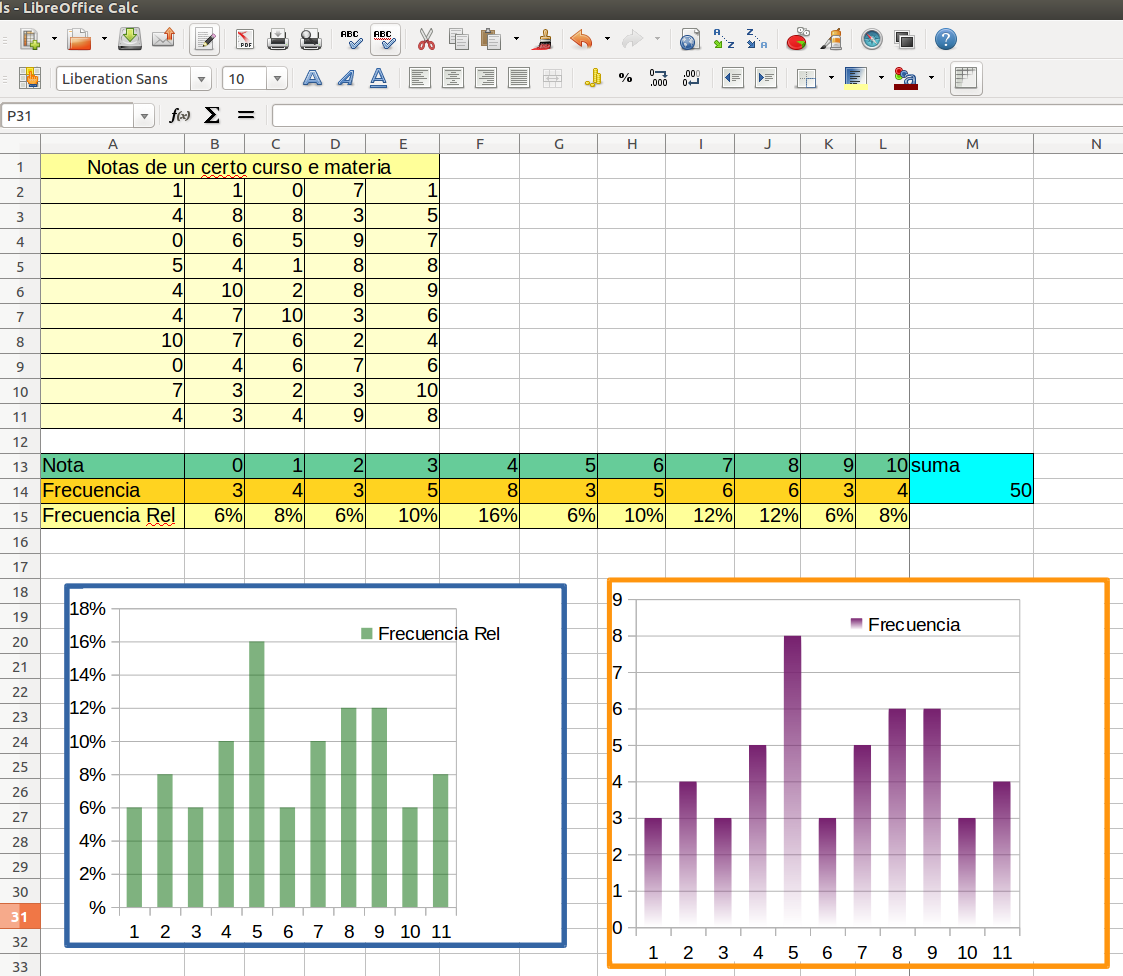
Task: Sort ascending with the A-Z icon
Action: [x=724, y=40]
